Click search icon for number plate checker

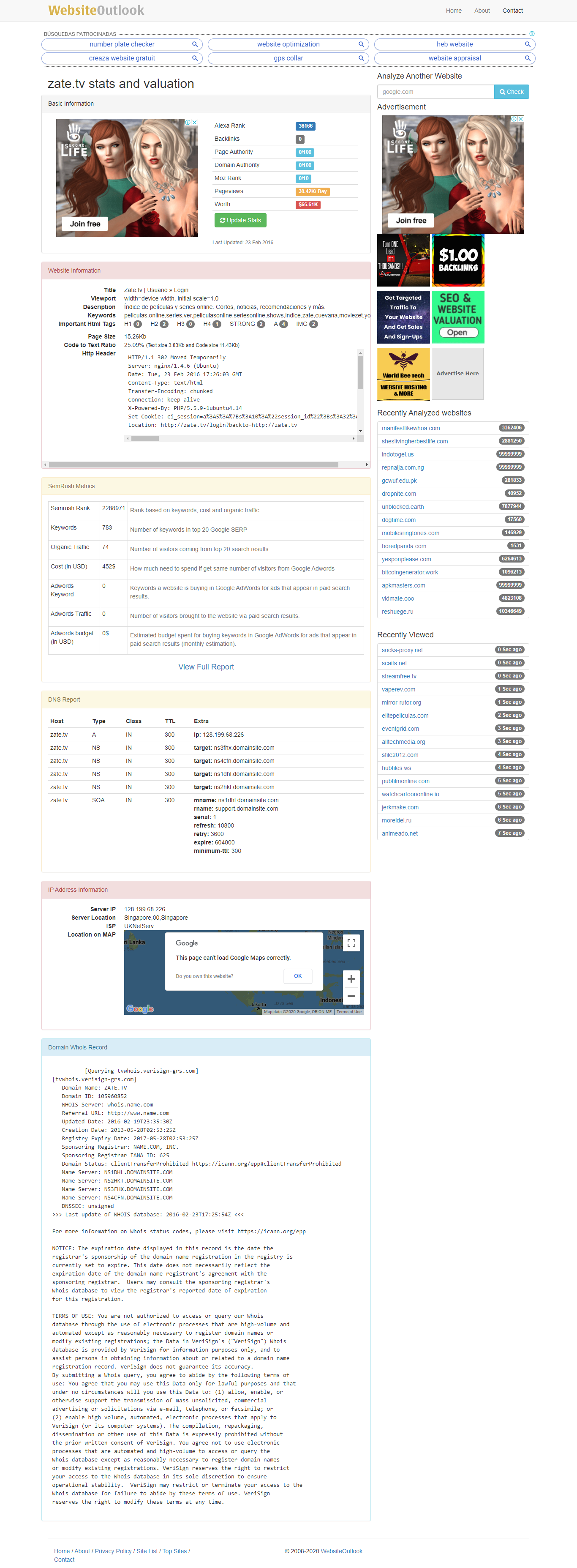pos(195,44)
